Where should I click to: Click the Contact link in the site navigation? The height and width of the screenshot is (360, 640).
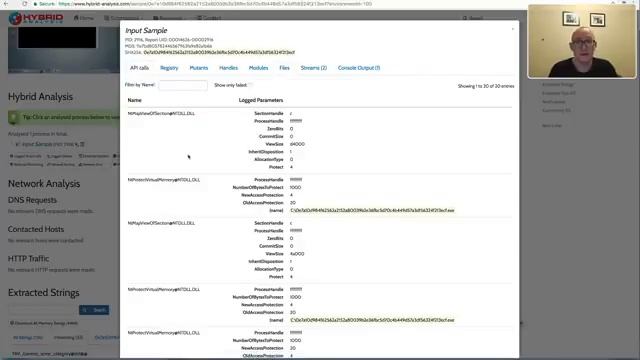tap(209, 18)
